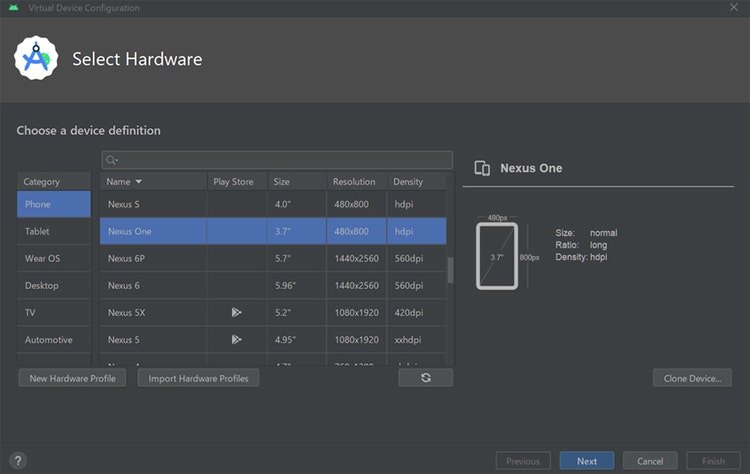Open help with the question mark icon
750x474 pixels.
18,461
